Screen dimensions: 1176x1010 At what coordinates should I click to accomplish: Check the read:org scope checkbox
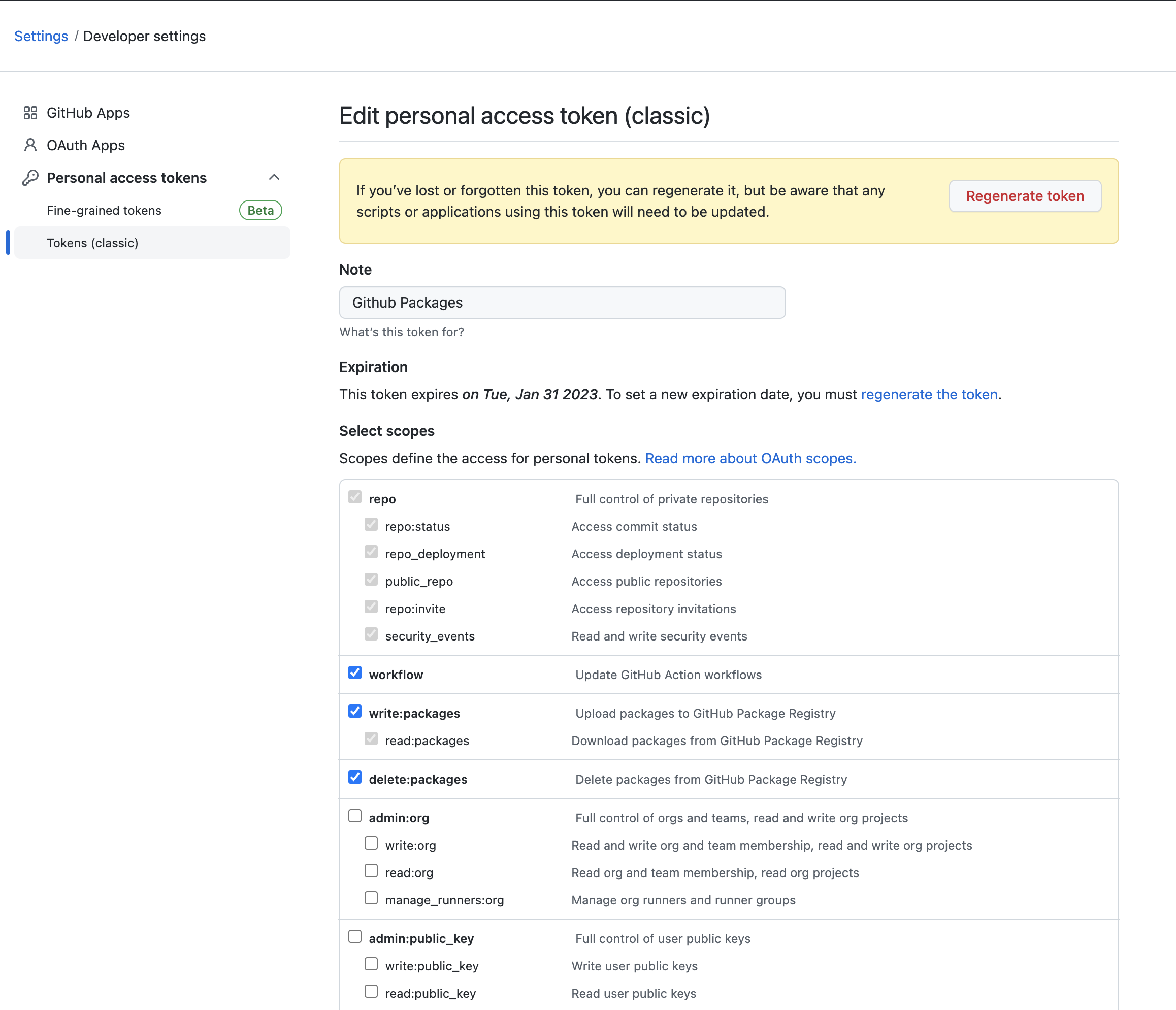[x=371, y=871]
